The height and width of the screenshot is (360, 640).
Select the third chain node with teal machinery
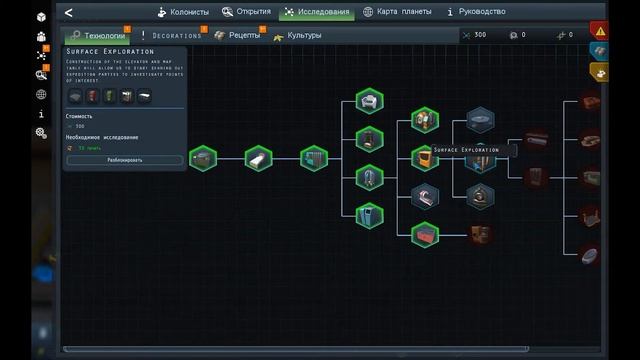pyautogui.click(x=314, y=158)
